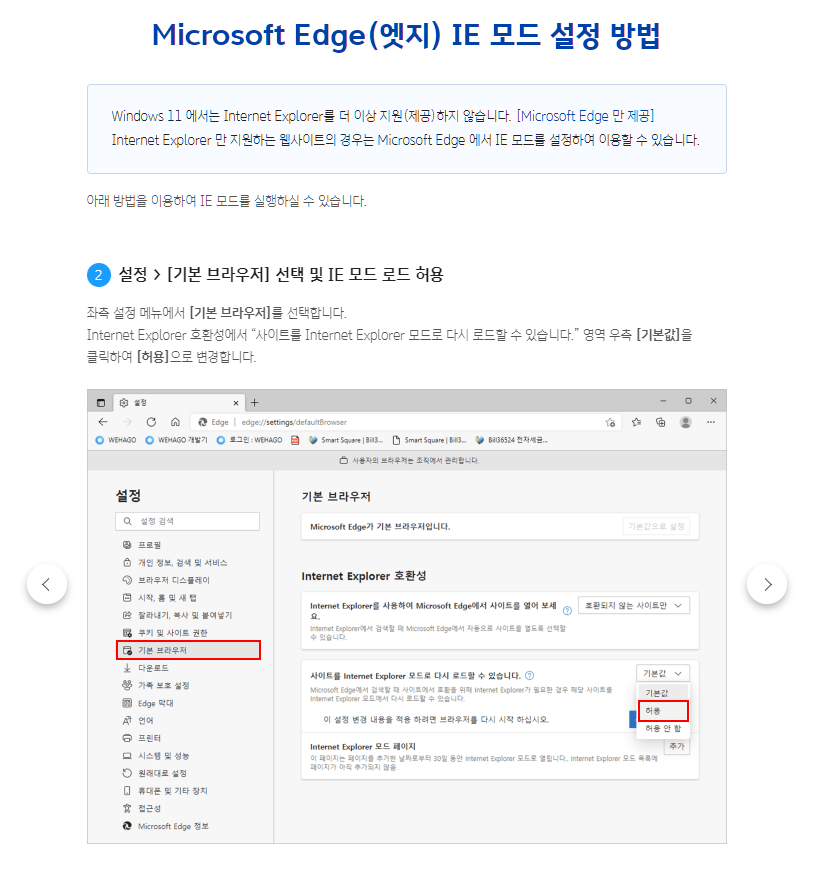Screen dimensions: 836x876
Task: Click the help icon next to 다시 로드할 수 있습니다
Action: [530, 675]
